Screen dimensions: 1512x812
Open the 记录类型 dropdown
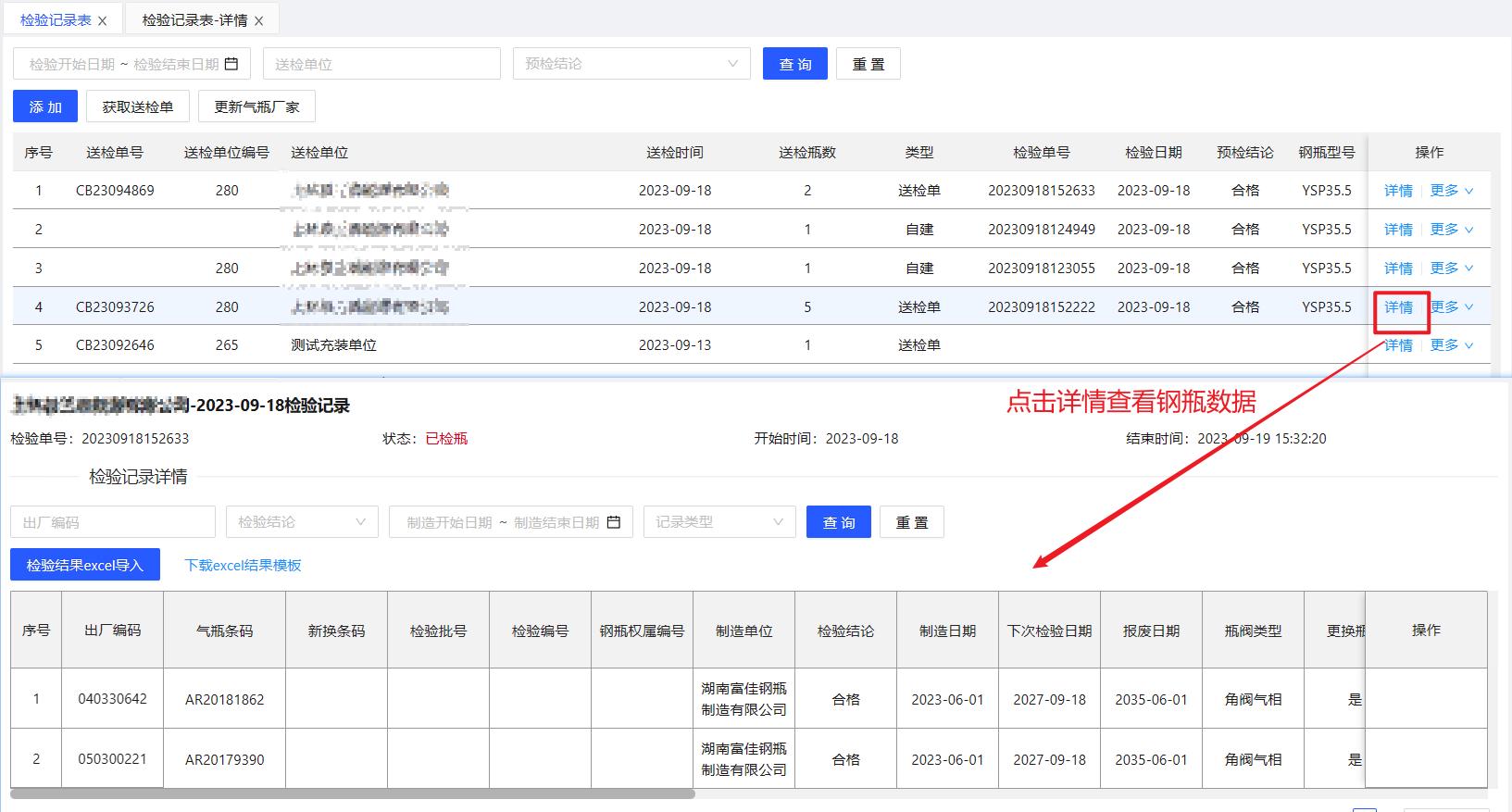(719, 522)
